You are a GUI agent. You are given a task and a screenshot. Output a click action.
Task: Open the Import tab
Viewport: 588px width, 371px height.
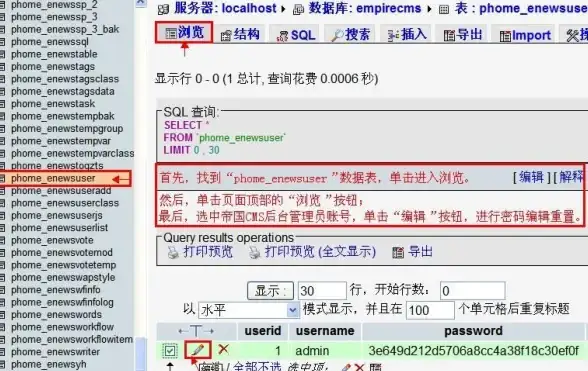click(525, 36)
